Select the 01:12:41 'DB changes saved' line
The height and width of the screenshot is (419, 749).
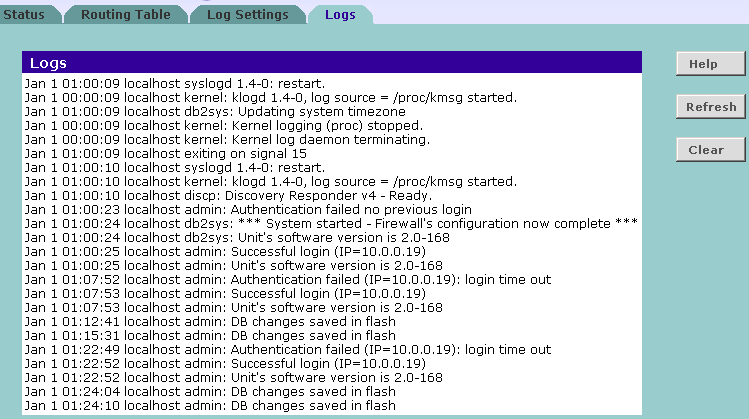pyautogui.click(x=209, y=321)
